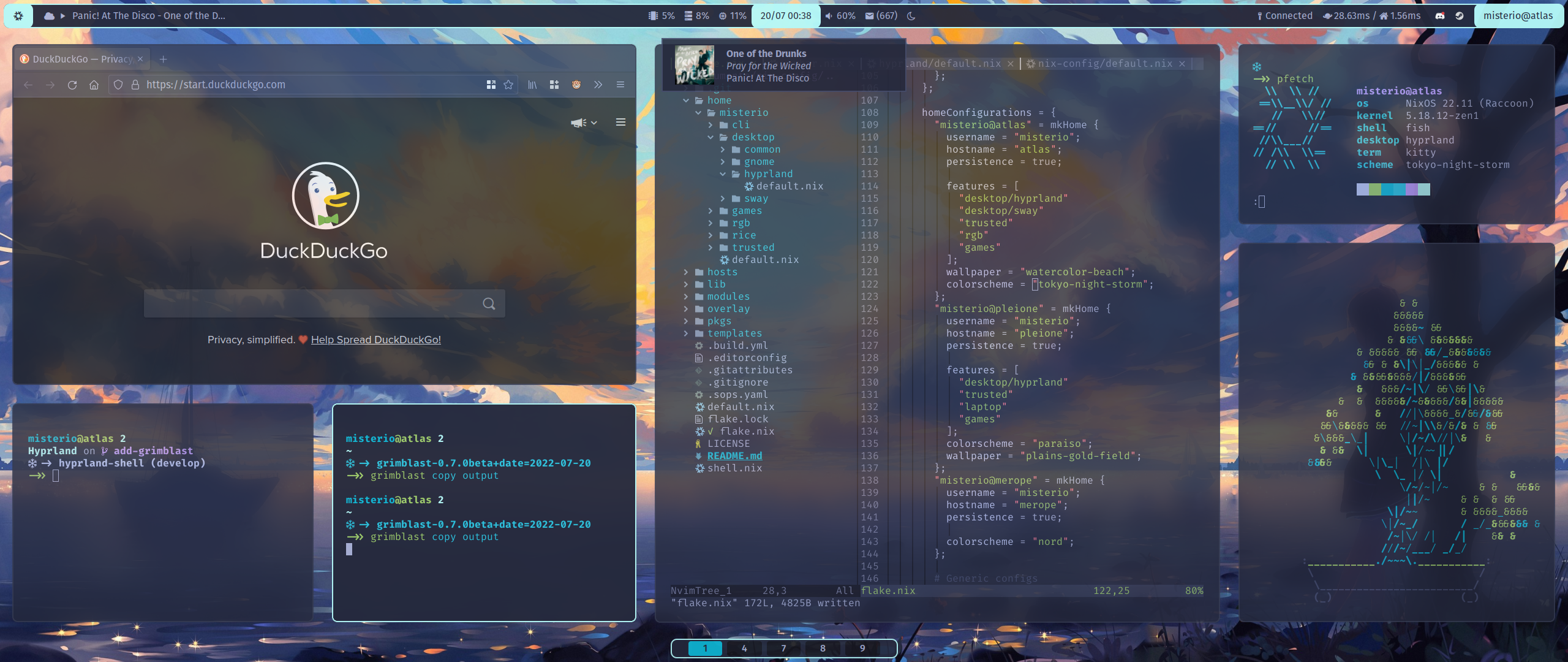Click the monkey extension icon in toolbar
This screenshot has width=1568, height=662.
pyautogui.click(x=576, y=85)
